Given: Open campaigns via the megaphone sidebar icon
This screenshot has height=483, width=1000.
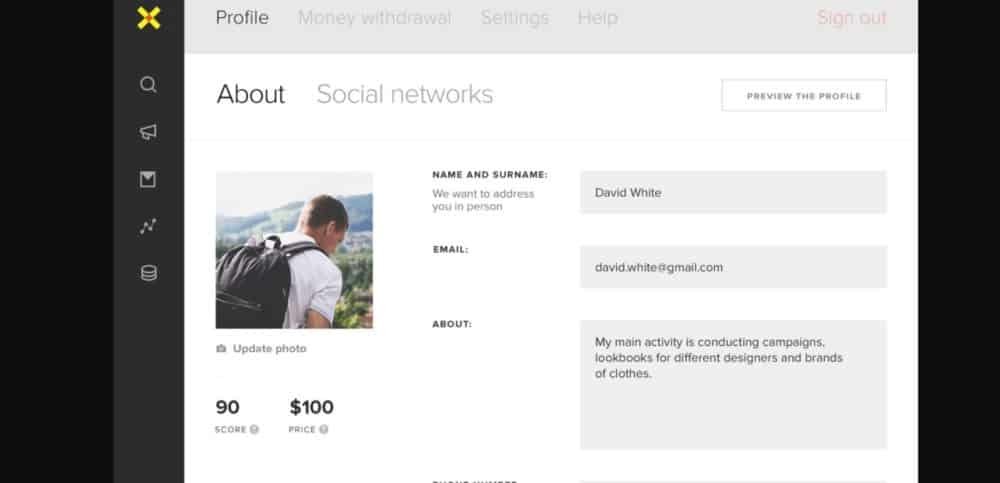Looking at the screenshot, I should point(148,132).
